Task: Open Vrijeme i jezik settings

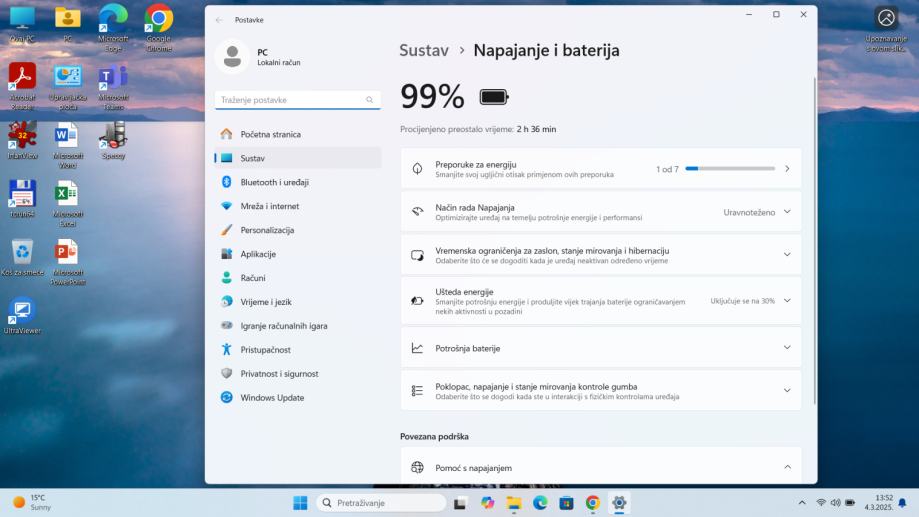Action: click(298, 302)
